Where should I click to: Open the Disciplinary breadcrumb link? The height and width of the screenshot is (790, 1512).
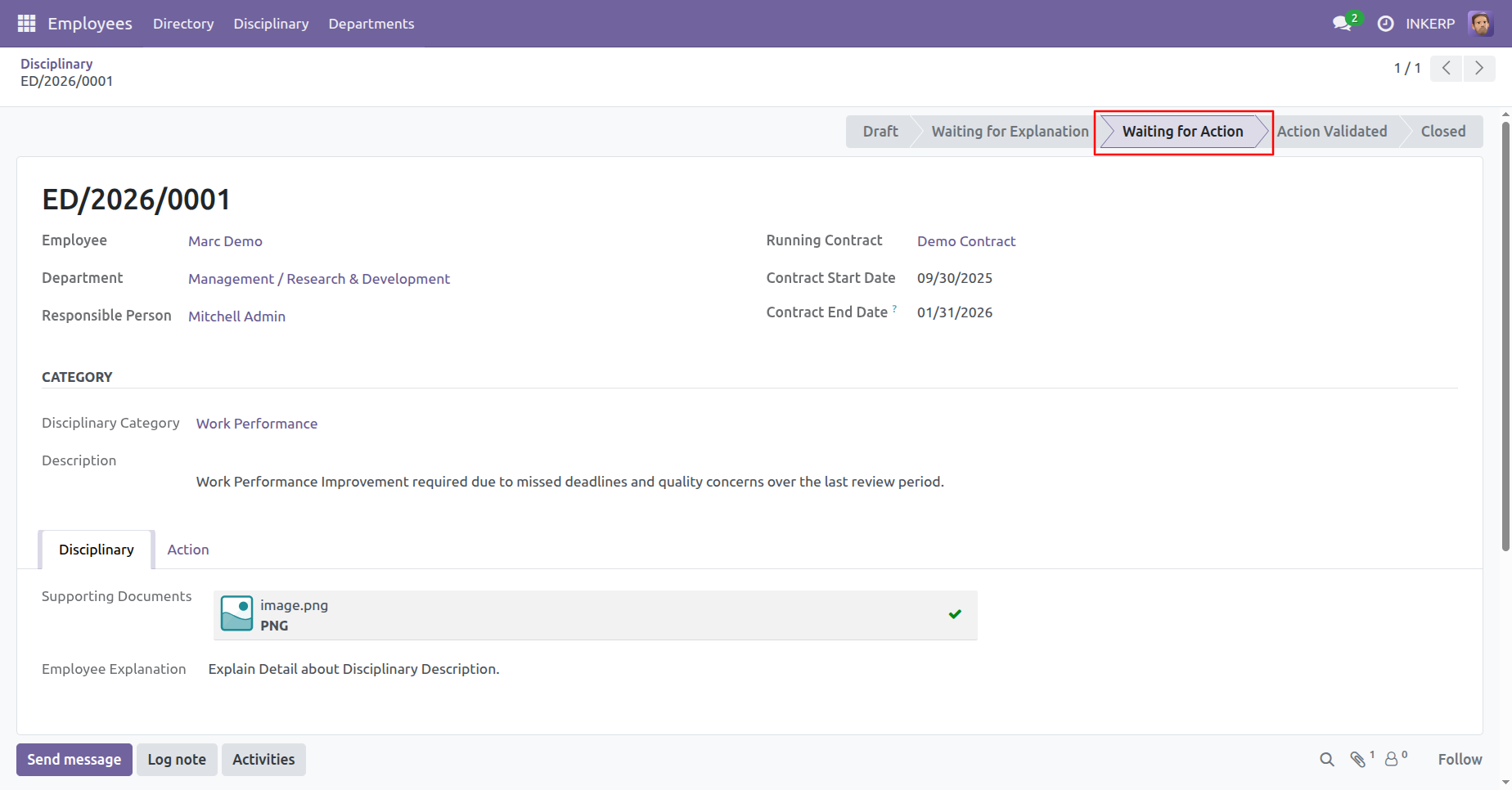[x=56, y=64]
